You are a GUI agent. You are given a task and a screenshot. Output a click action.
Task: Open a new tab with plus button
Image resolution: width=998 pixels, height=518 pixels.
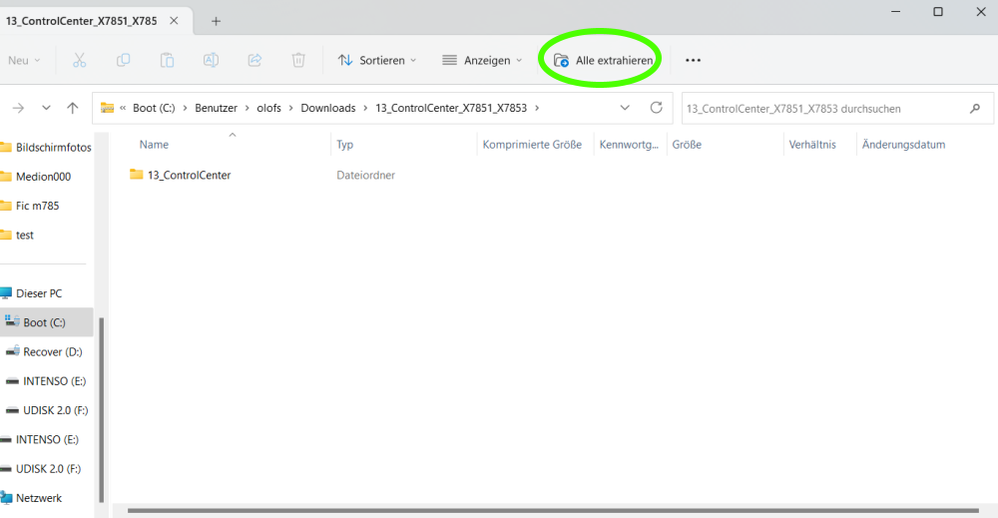point(216,21)
